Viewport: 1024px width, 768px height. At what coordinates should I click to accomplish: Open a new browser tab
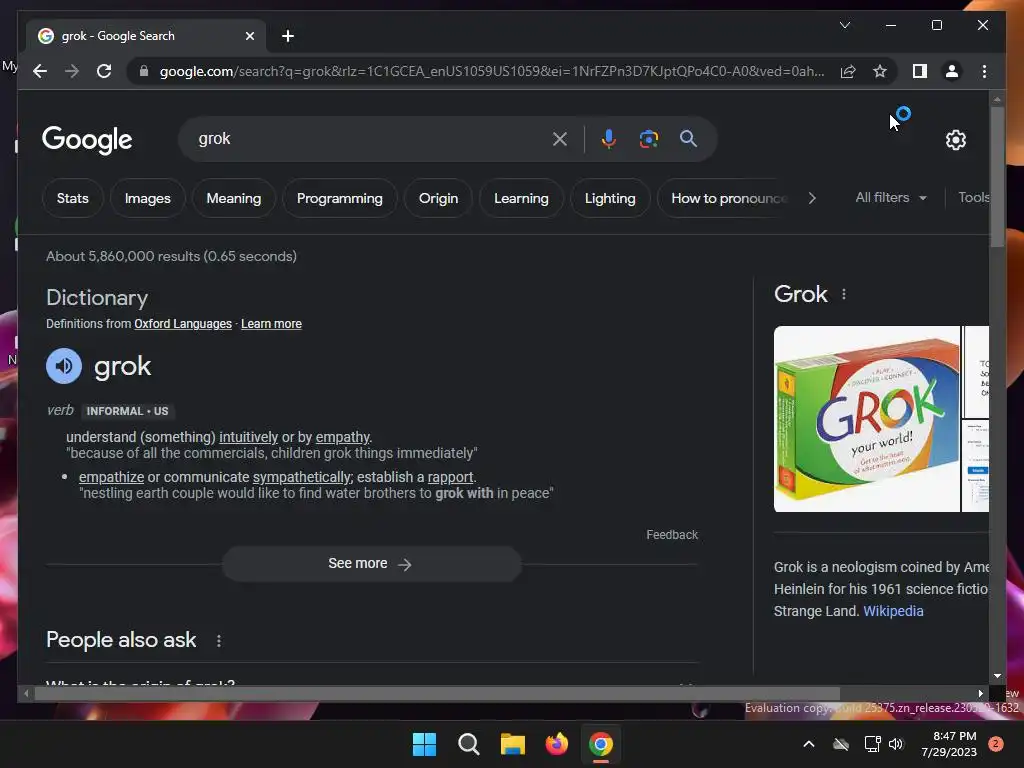point(288,36)
